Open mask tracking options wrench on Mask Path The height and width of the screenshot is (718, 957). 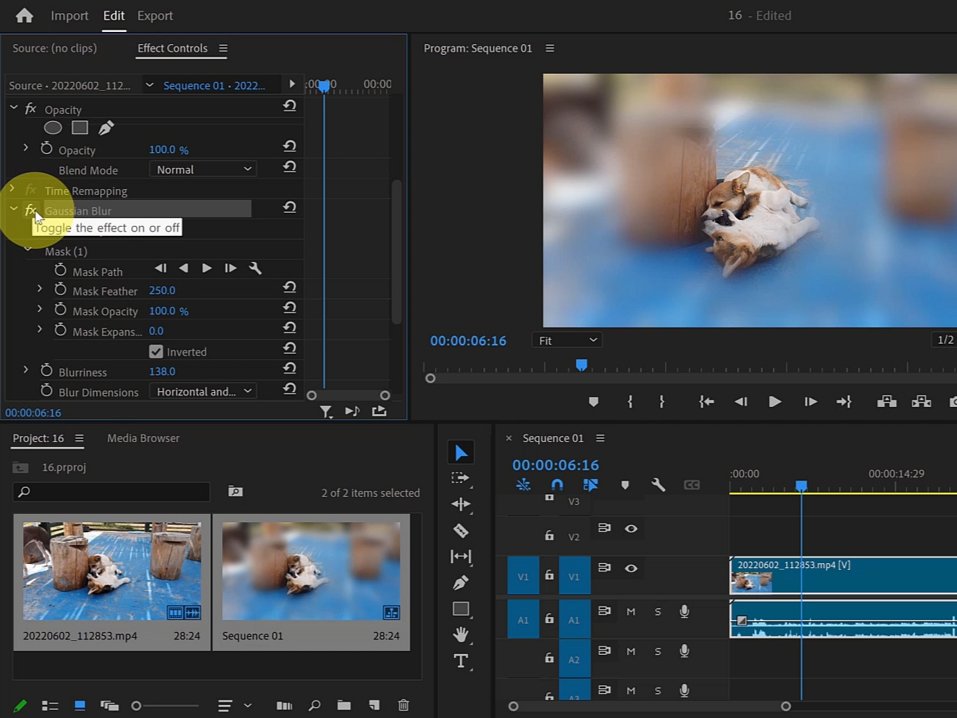click(255, 268)
